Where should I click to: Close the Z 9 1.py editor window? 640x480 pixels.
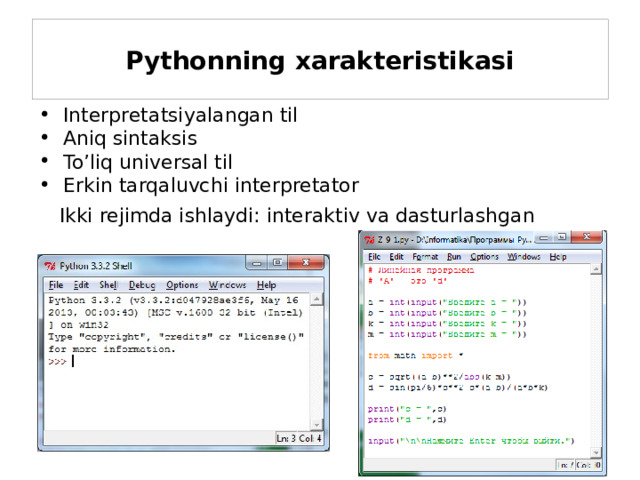[587, 237]
